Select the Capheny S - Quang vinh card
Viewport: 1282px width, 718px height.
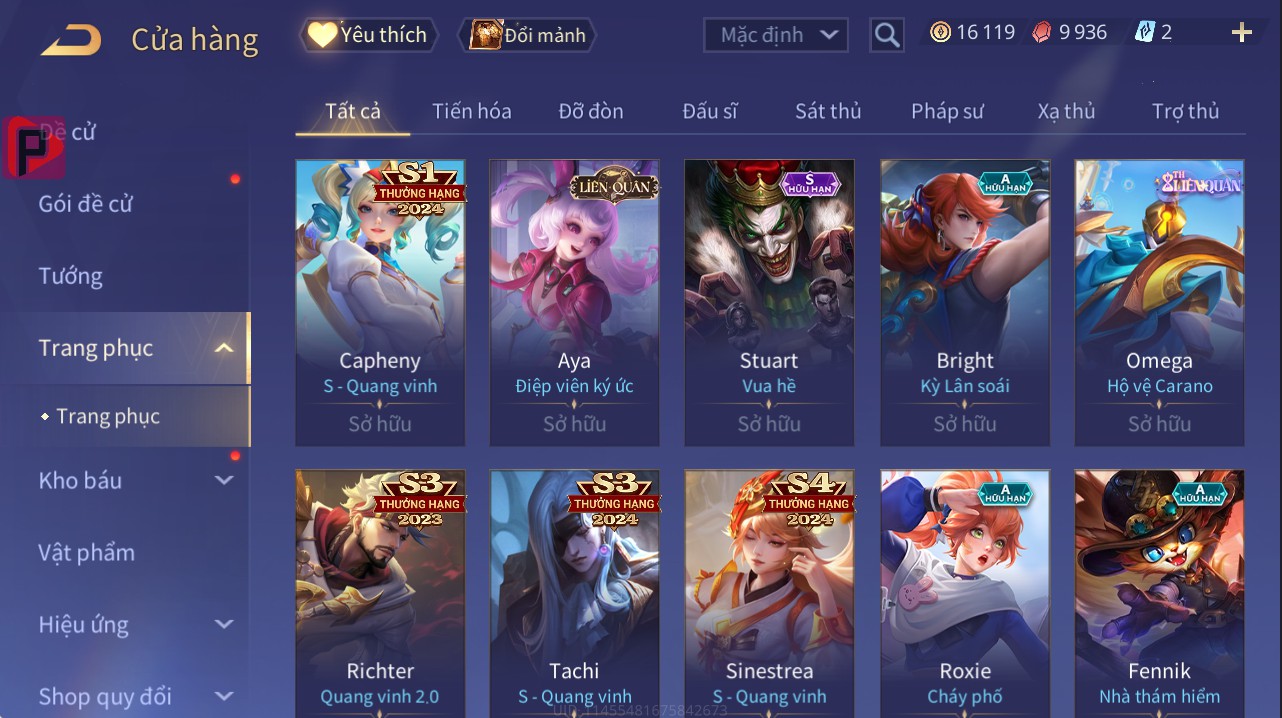(380, 303)
